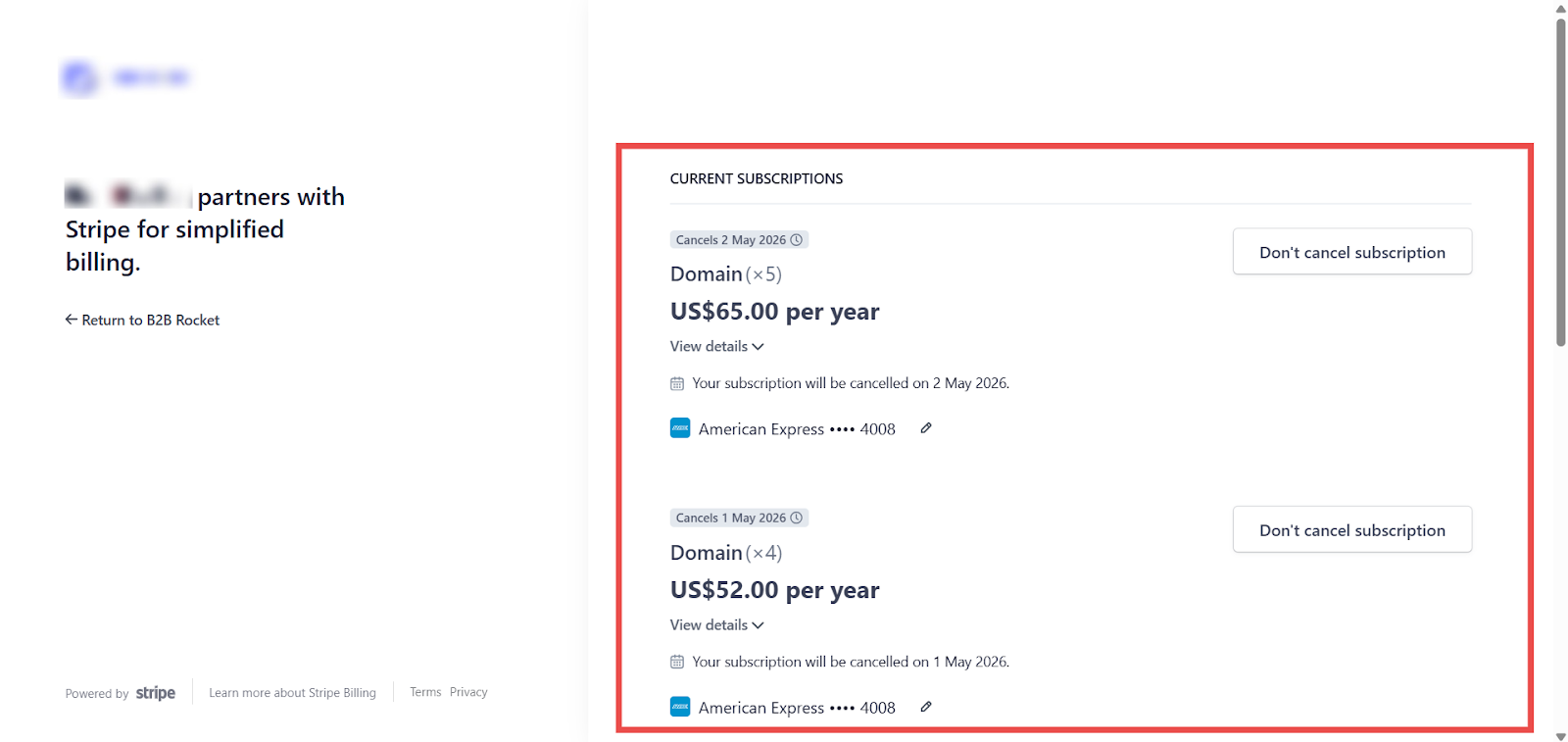Click calendar icon beside 1 May 2026 cancellation notice
Viewport: 1568px width, 742px height.
point(677,662)
